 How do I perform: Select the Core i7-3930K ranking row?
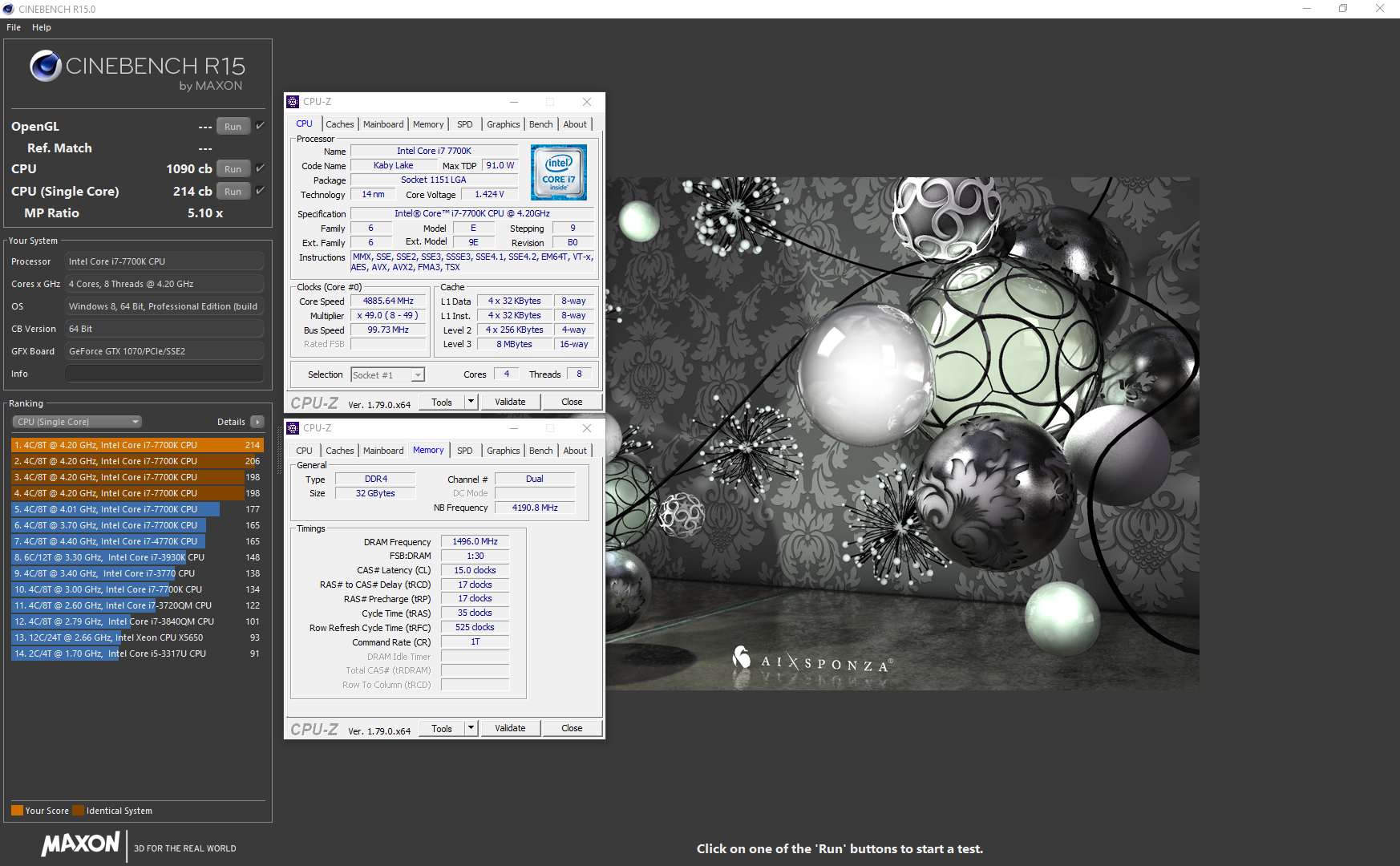[x=137, y=557]
